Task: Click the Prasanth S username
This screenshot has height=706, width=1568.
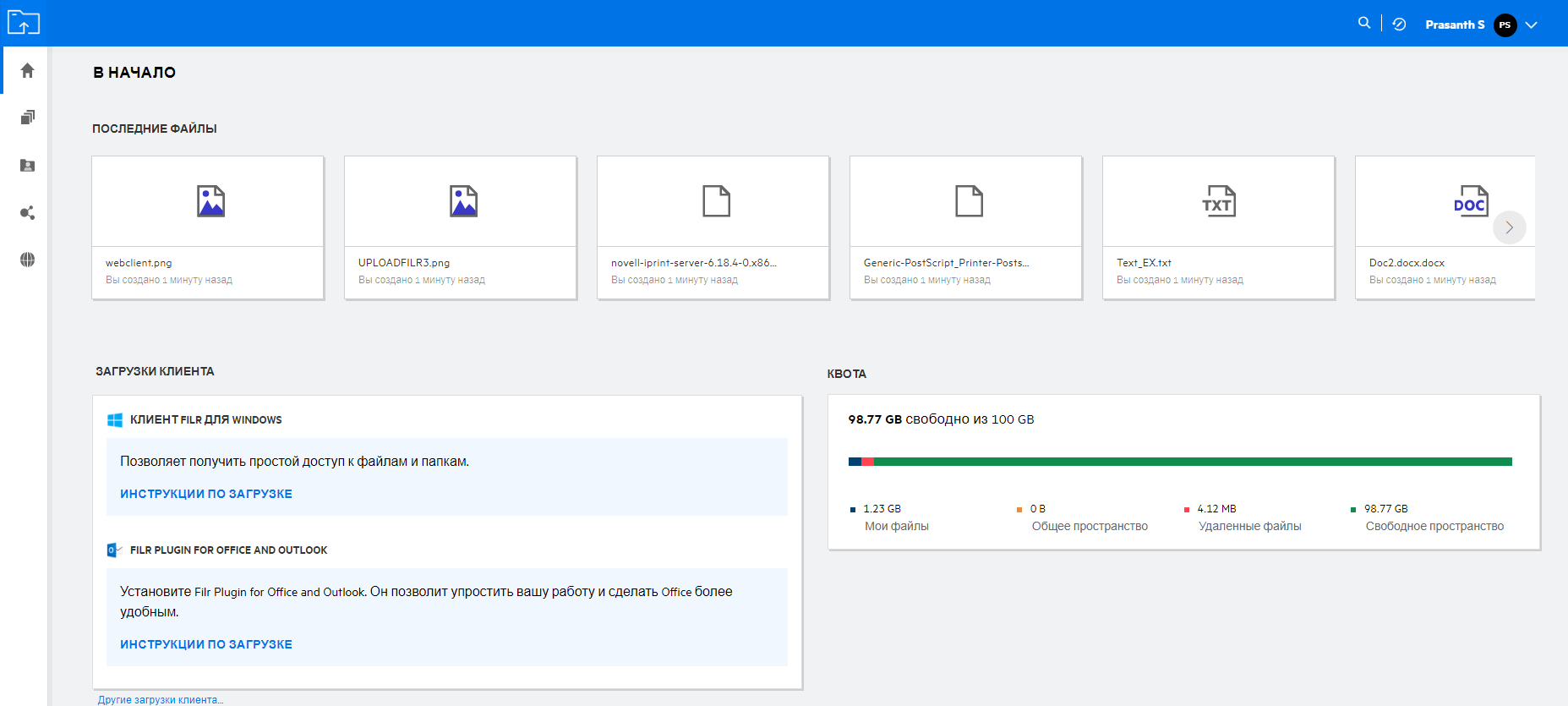Action: [1455, 25]
